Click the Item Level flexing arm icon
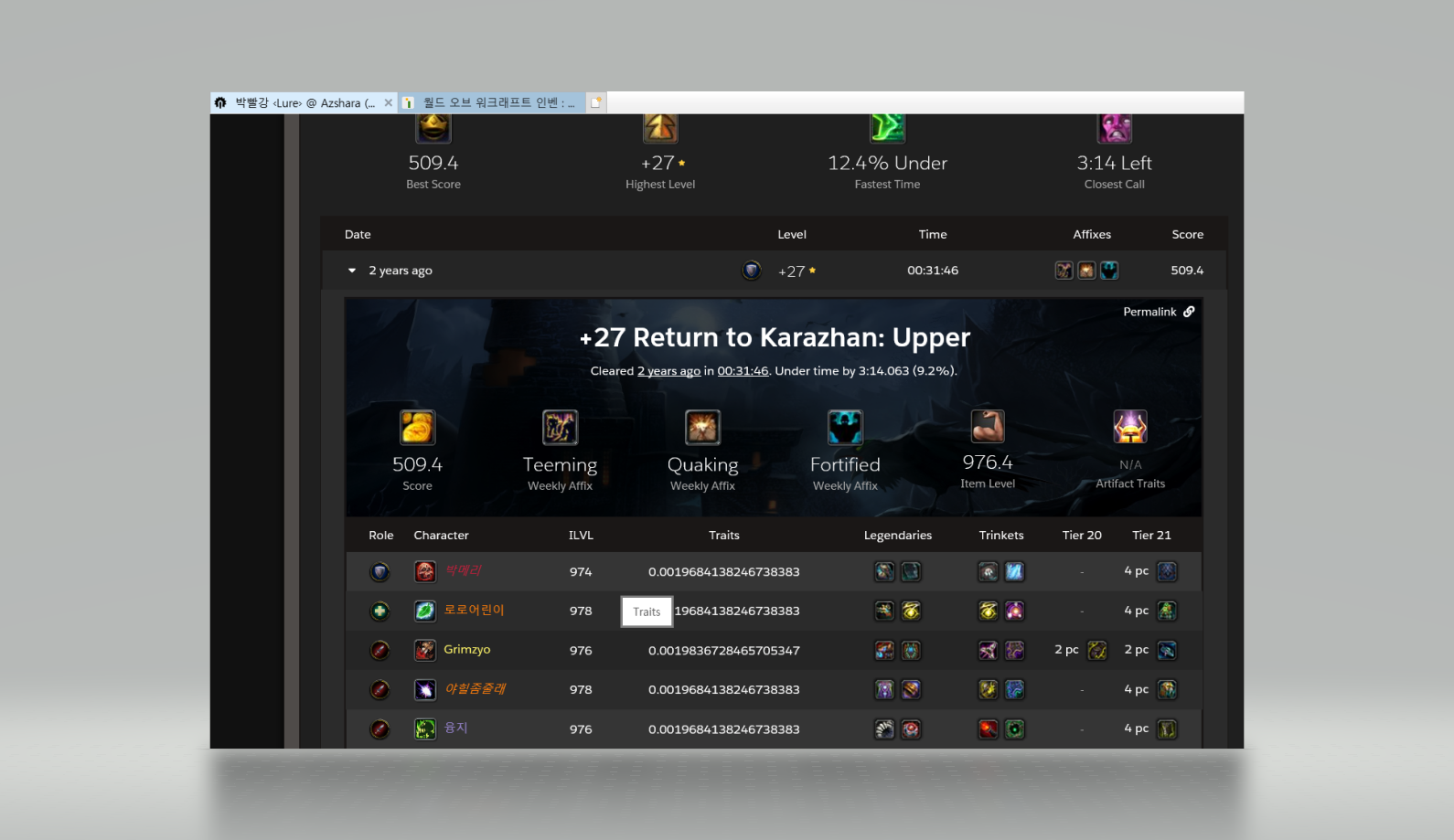Screen dimensions: 1454x840 988,427
